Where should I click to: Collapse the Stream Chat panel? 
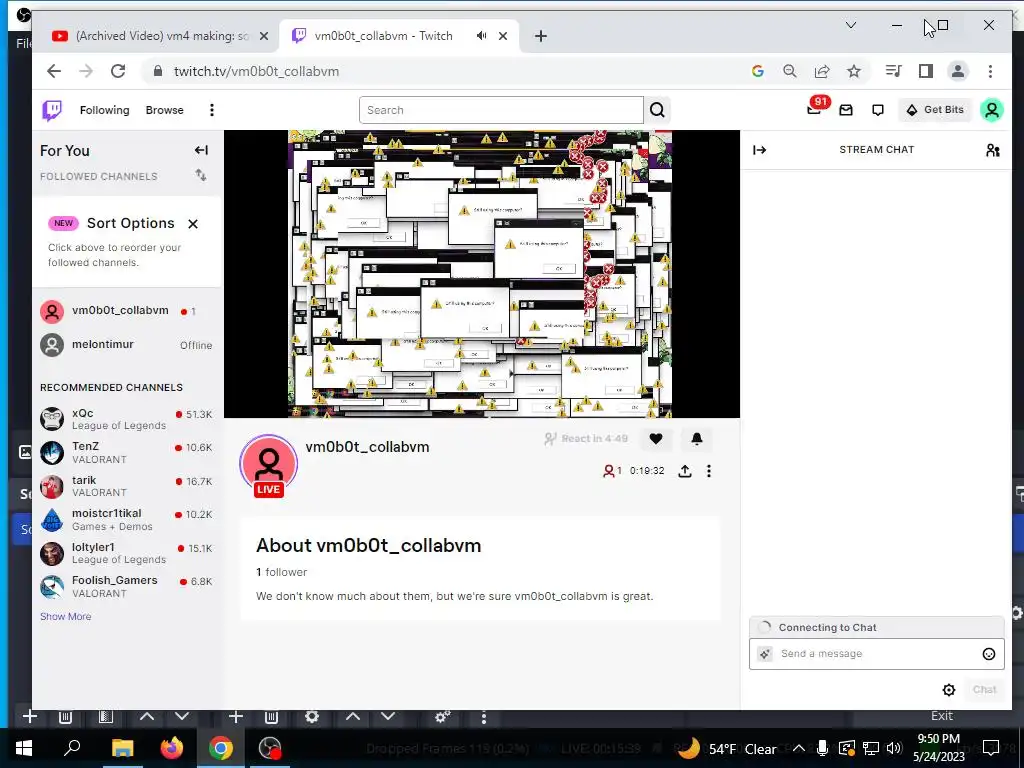click(760, 150)
